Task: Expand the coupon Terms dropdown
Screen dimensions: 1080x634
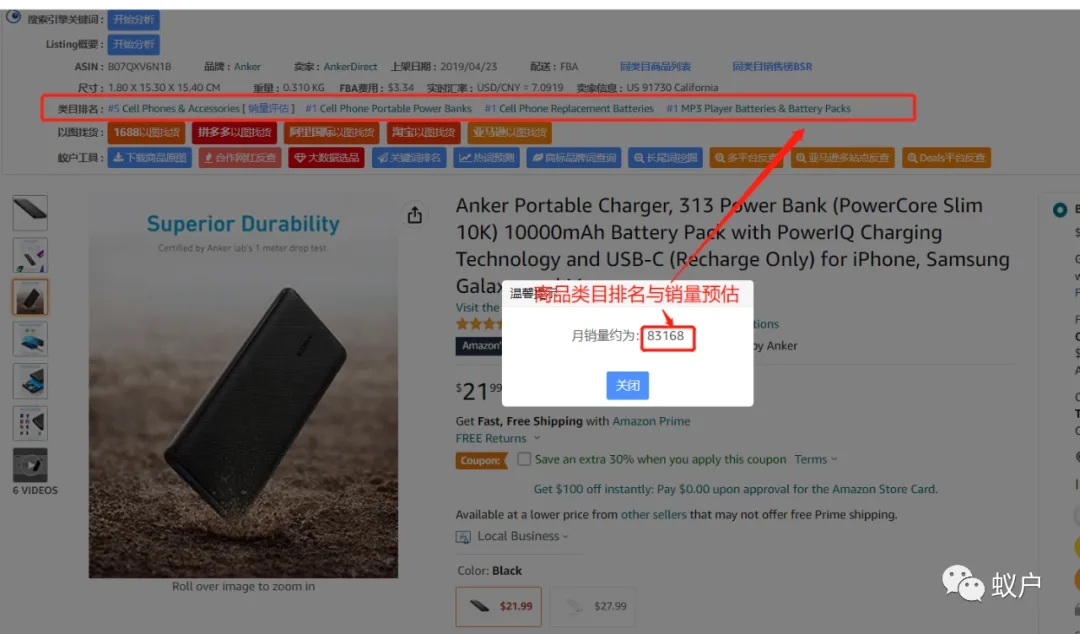Action: click(816, 459)
